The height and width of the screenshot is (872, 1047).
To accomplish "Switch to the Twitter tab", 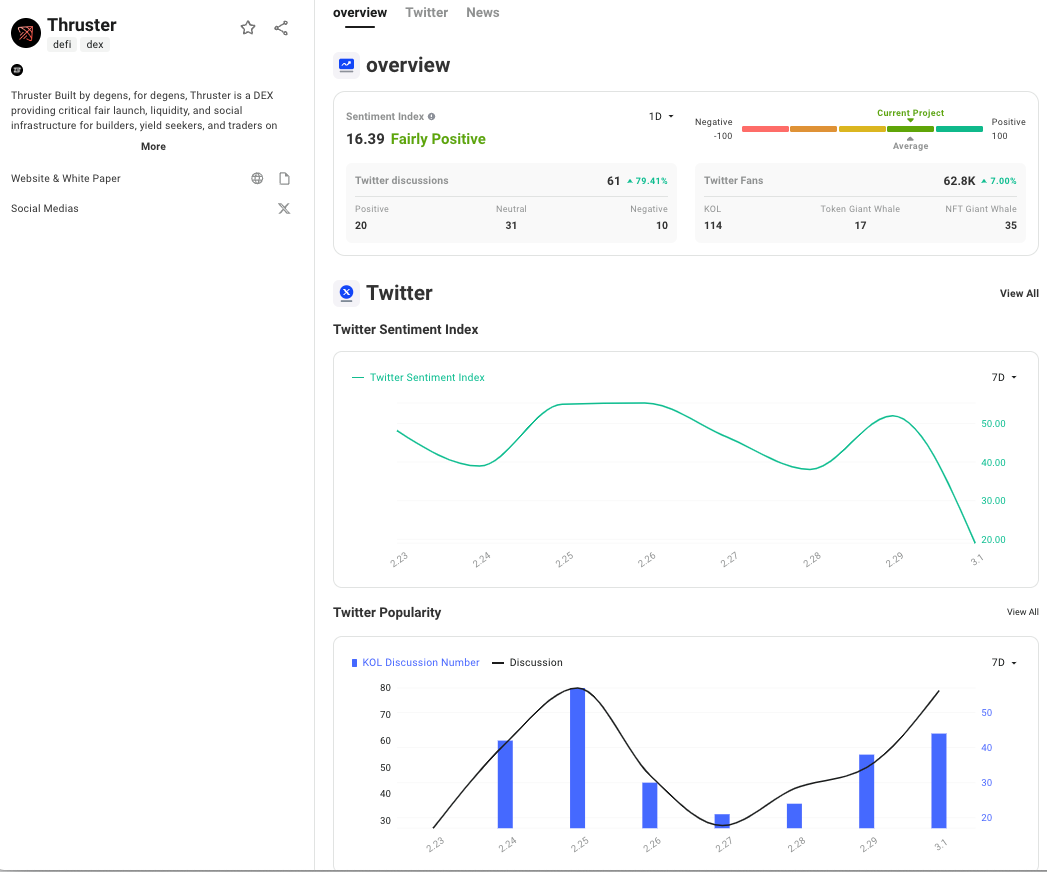I will 426,13.
